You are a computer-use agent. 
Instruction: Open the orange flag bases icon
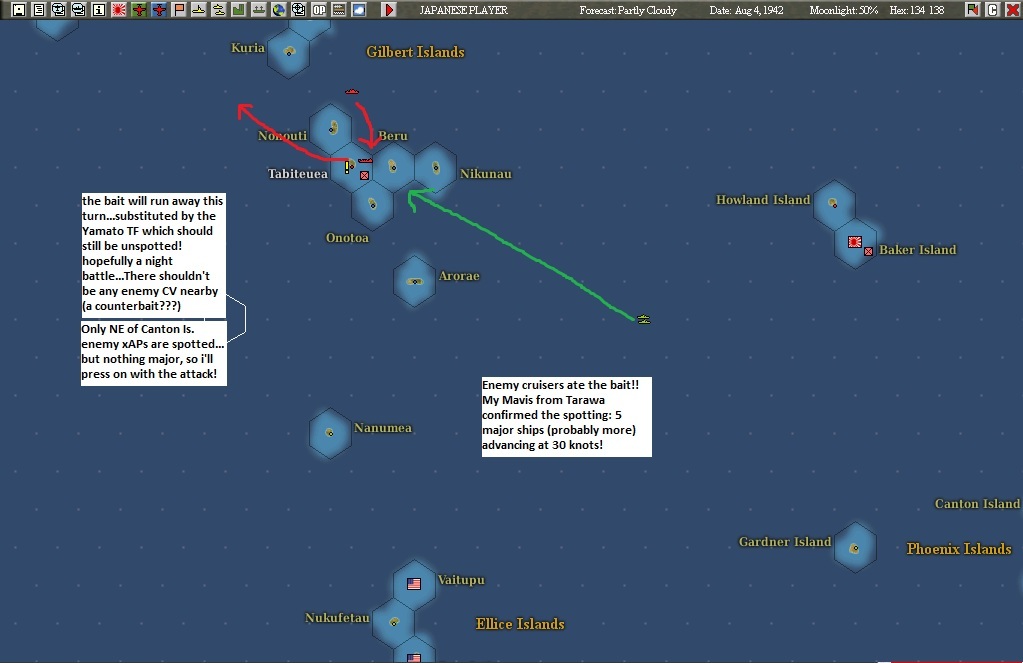[x=179, y=10]
